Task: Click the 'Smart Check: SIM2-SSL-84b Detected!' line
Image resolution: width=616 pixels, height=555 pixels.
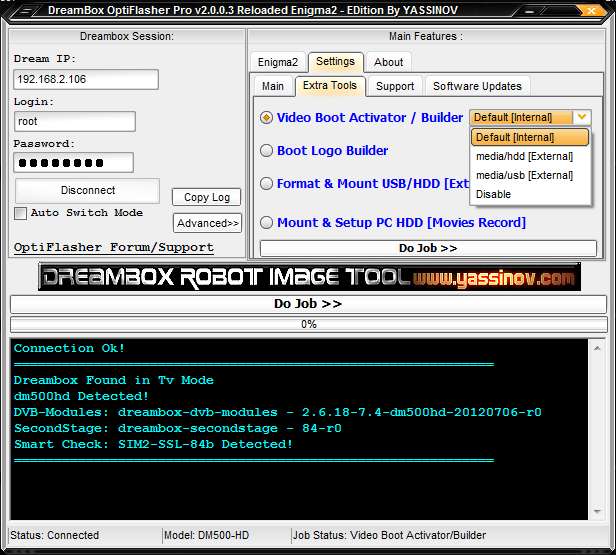Action: tap(153, 444)
